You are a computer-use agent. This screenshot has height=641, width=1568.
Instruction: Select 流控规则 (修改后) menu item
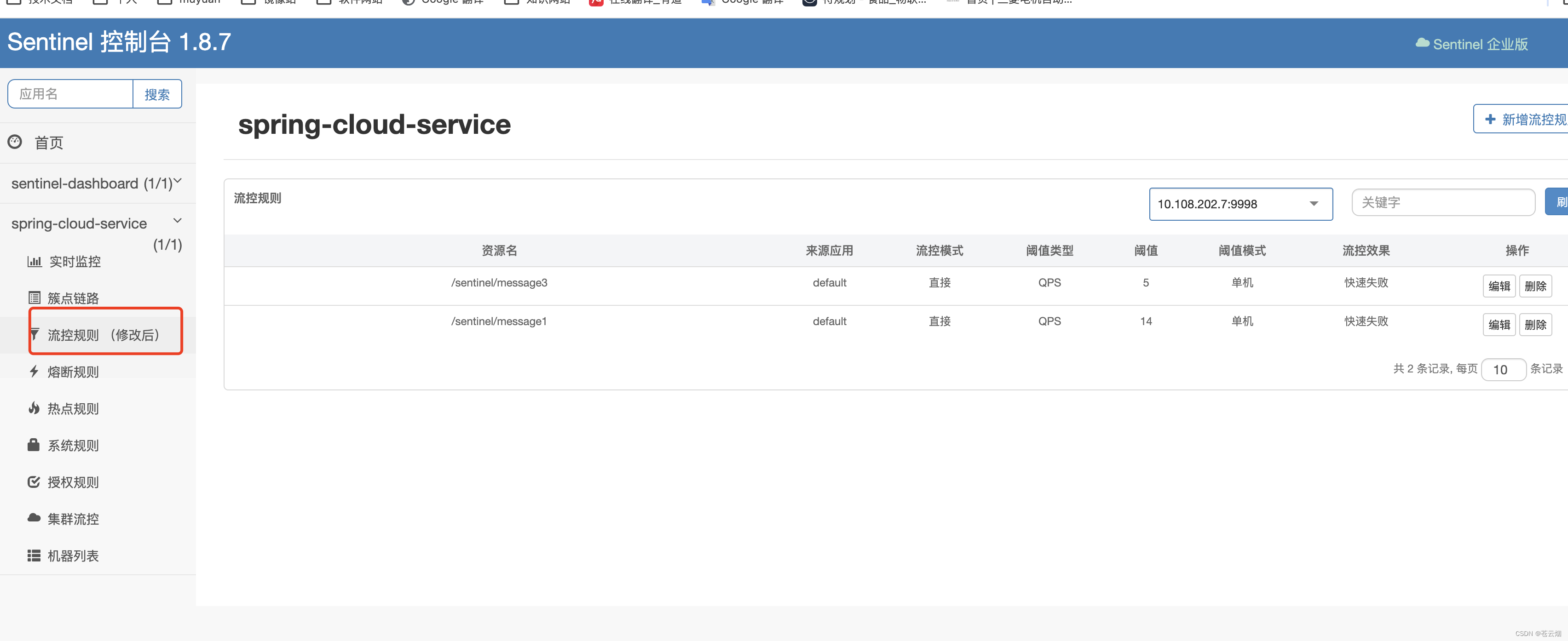[105, 334]
